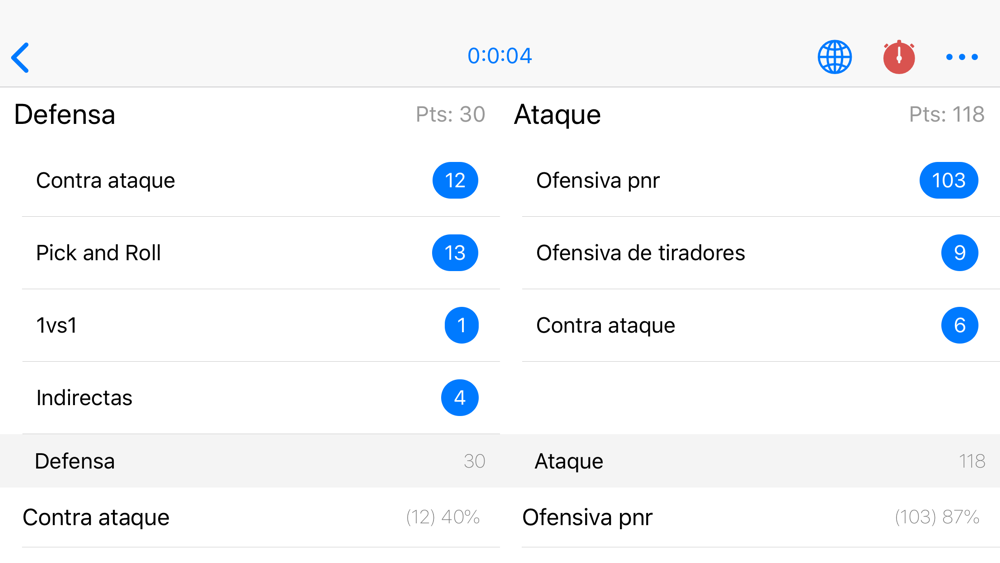The image size is (1000, 563).
Task: Tap the 12 badge for Contra ataque
Action: click(455, 180)
